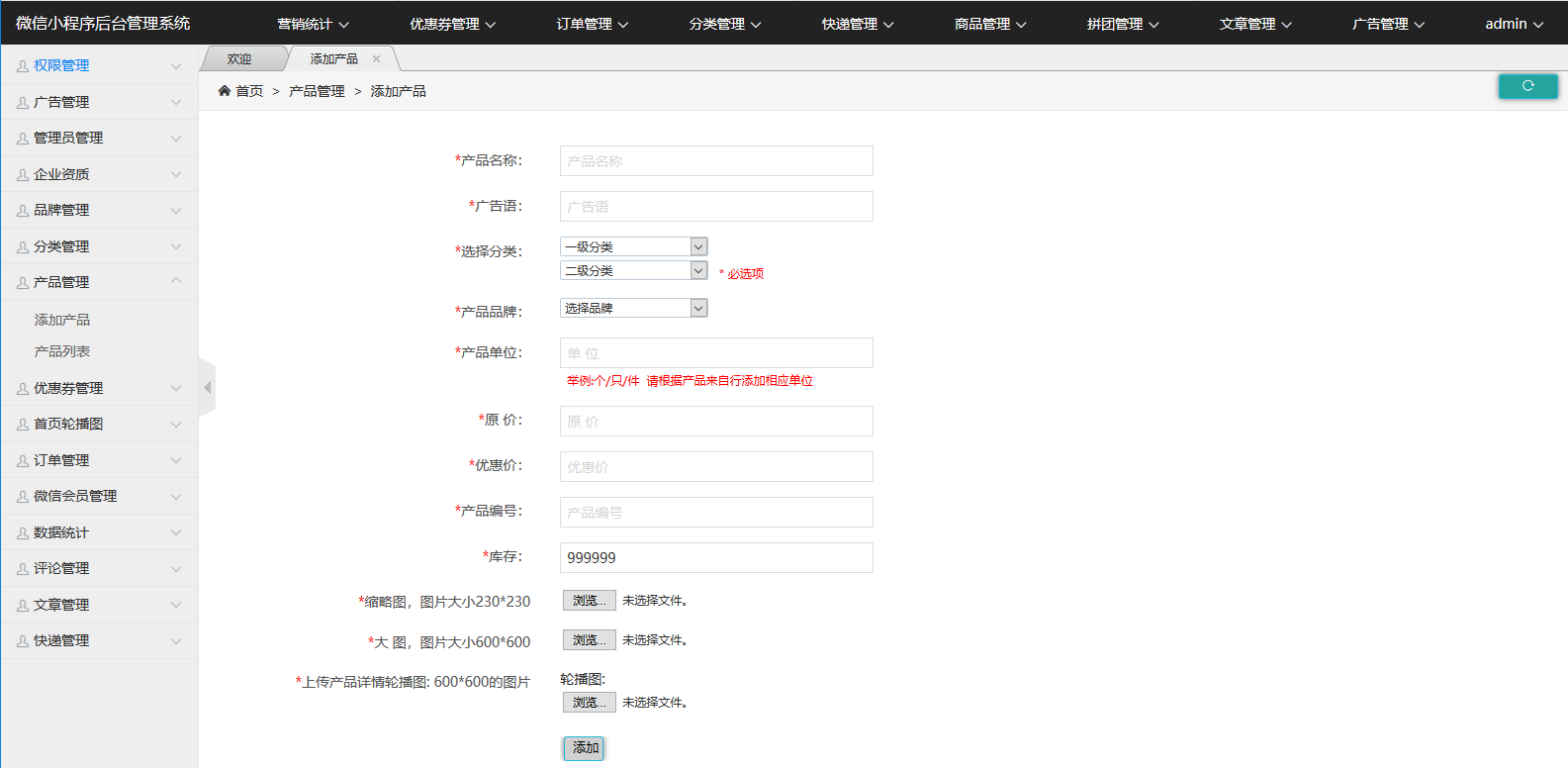The image size is (1568, 768).
Task: Open the admin user menu
Action: [x=1513, y=24]
